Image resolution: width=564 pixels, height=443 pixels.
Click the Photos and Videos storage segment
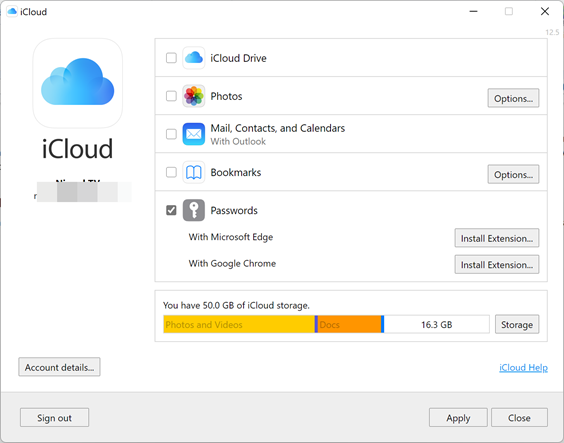[239, 324]
